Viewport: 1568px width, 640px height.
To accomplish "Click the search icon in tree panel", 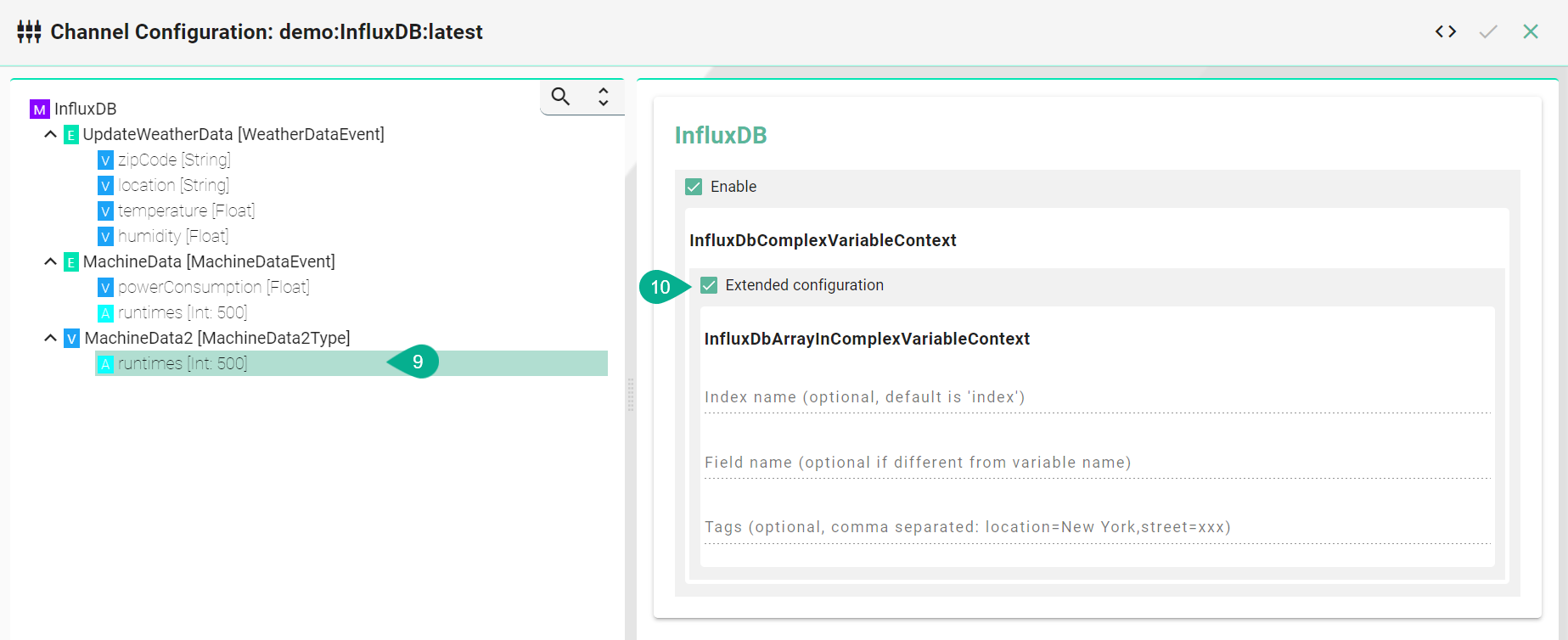I will (560, 97).
